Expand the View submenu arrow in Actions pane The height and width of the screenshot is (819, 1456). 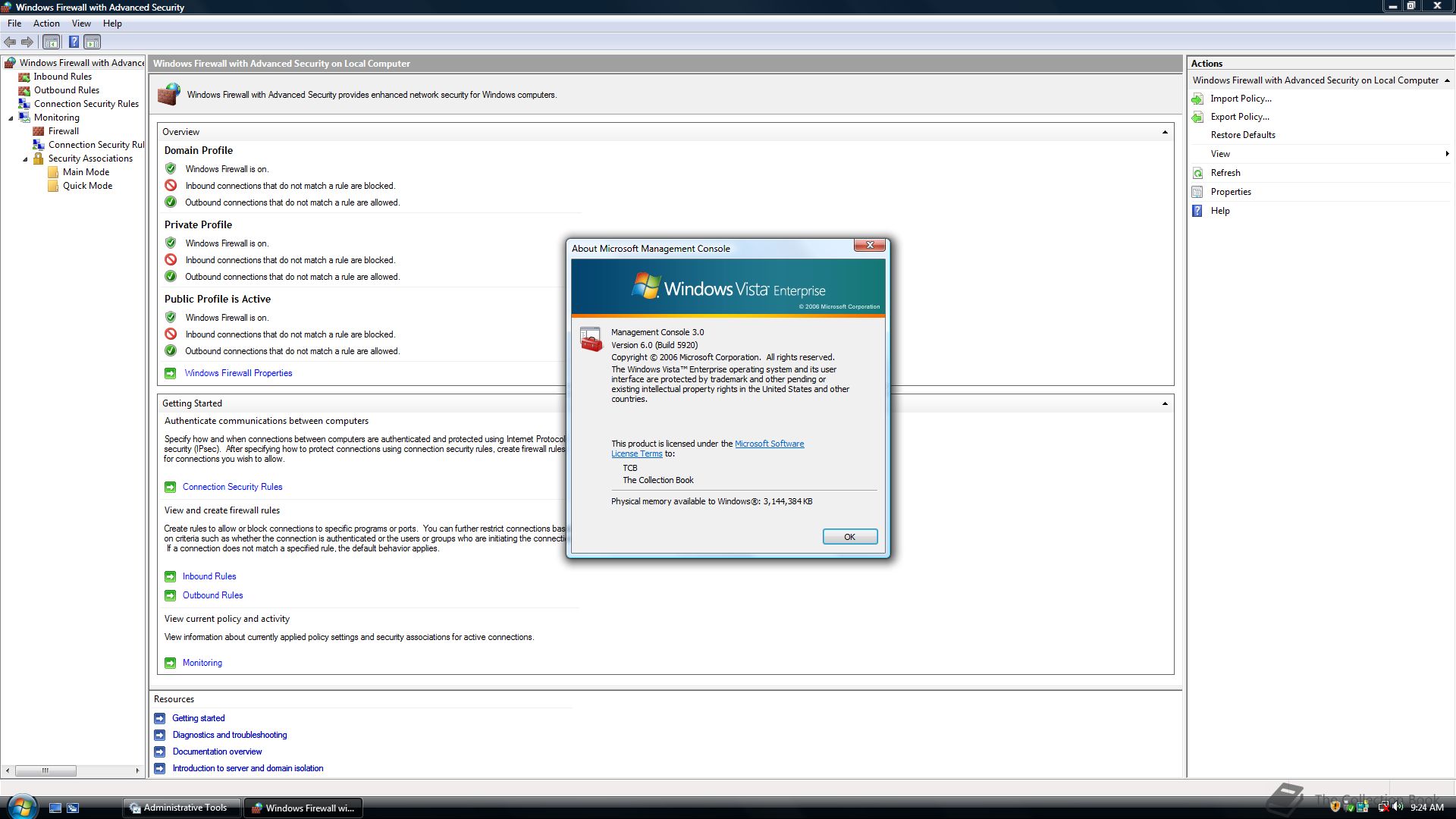(1447, 154)
